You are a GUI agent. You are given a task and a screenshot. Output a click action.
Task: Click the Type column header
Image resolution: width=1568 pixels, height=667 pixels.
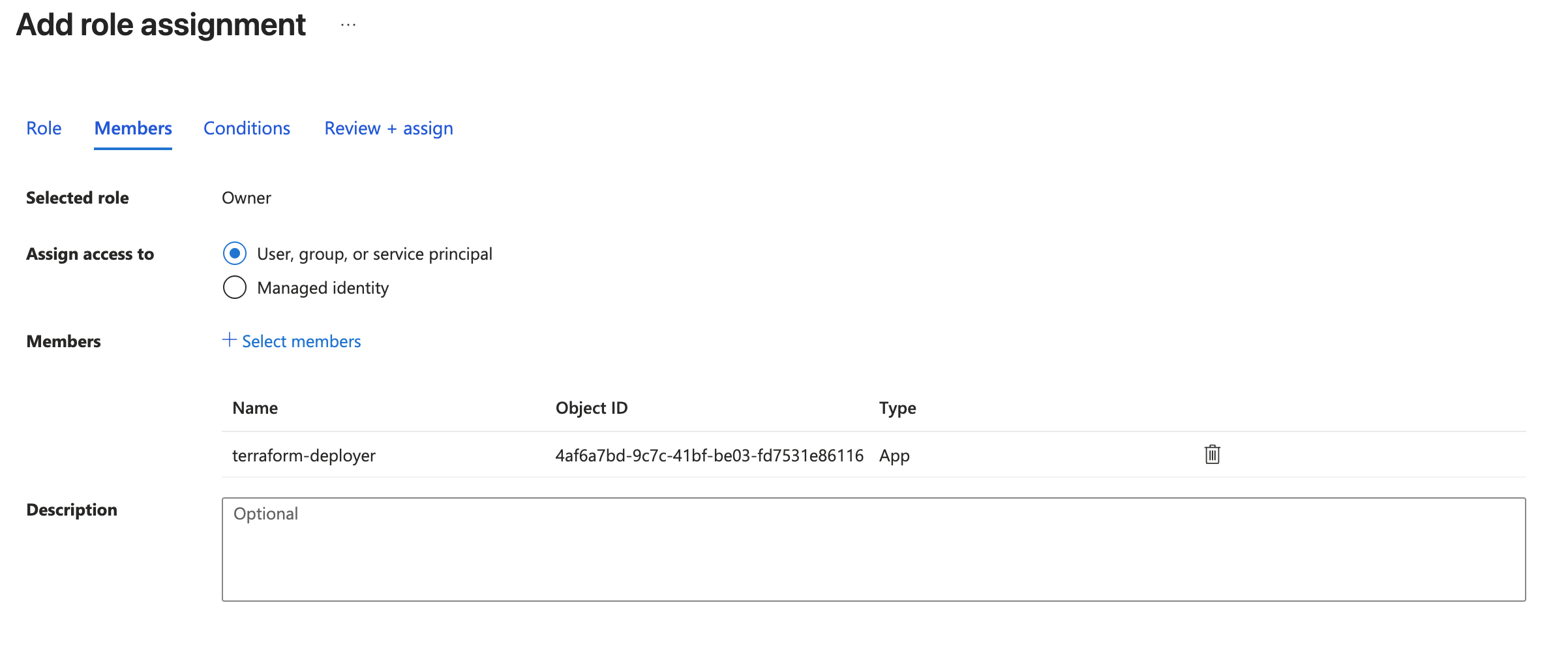pyautogui.click(x=897, y=408)
